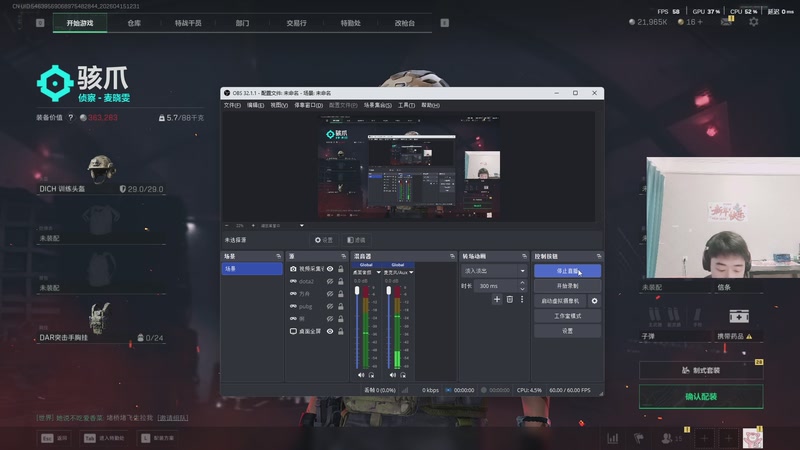Screen dimensions: 800x450
Task: Toggle visibility of the pubg source
Action: 330,306
